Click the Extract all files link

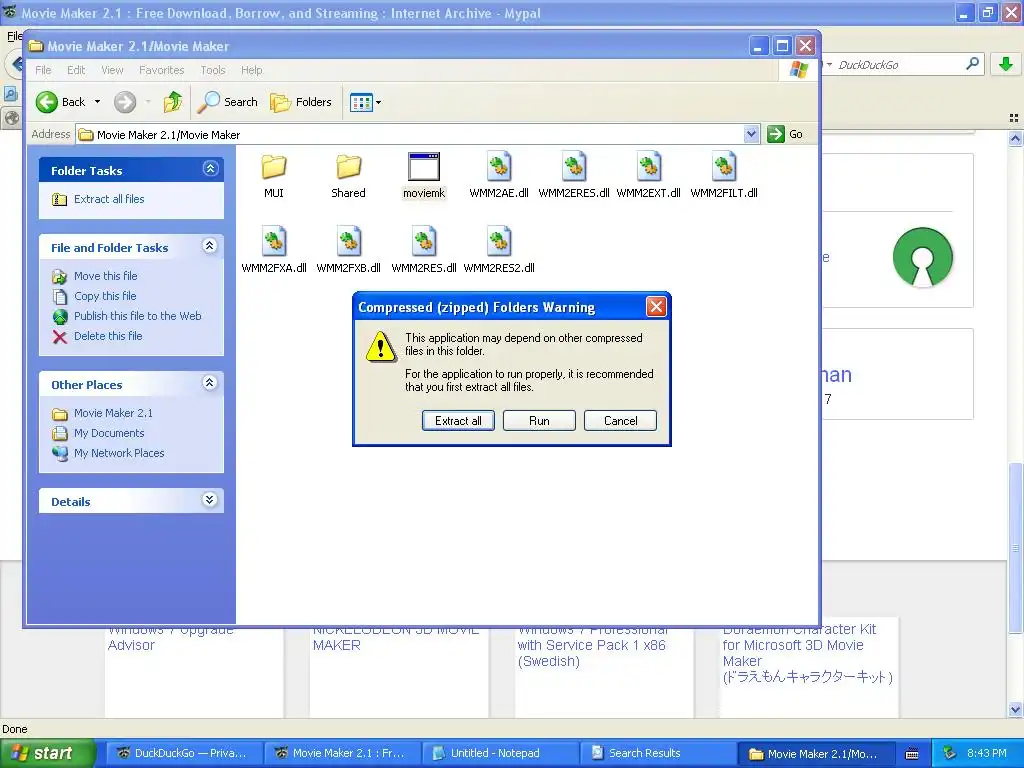tap(109, 199)
